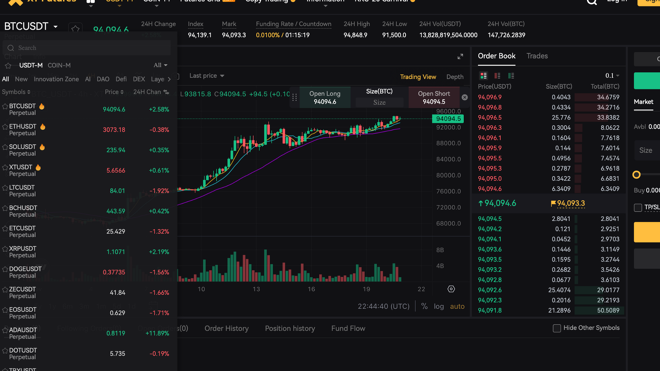The height and width of the screenshot is (371, 660).
Task: Star the XTUSDT Perpetual row
Action: tap(5, 168)
